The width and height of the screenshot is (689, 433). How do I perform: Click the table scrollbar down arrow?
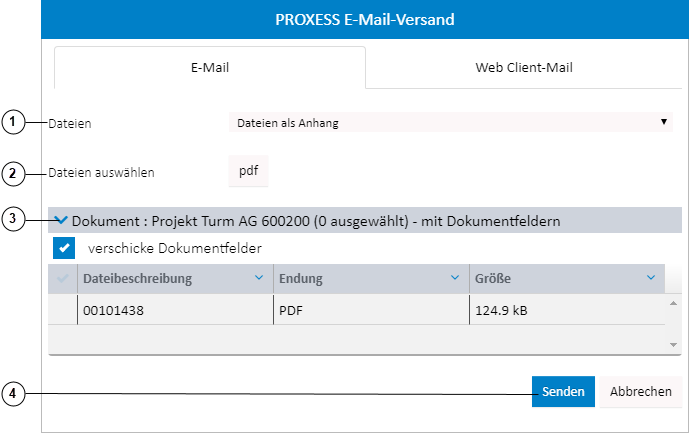(673, 344)
